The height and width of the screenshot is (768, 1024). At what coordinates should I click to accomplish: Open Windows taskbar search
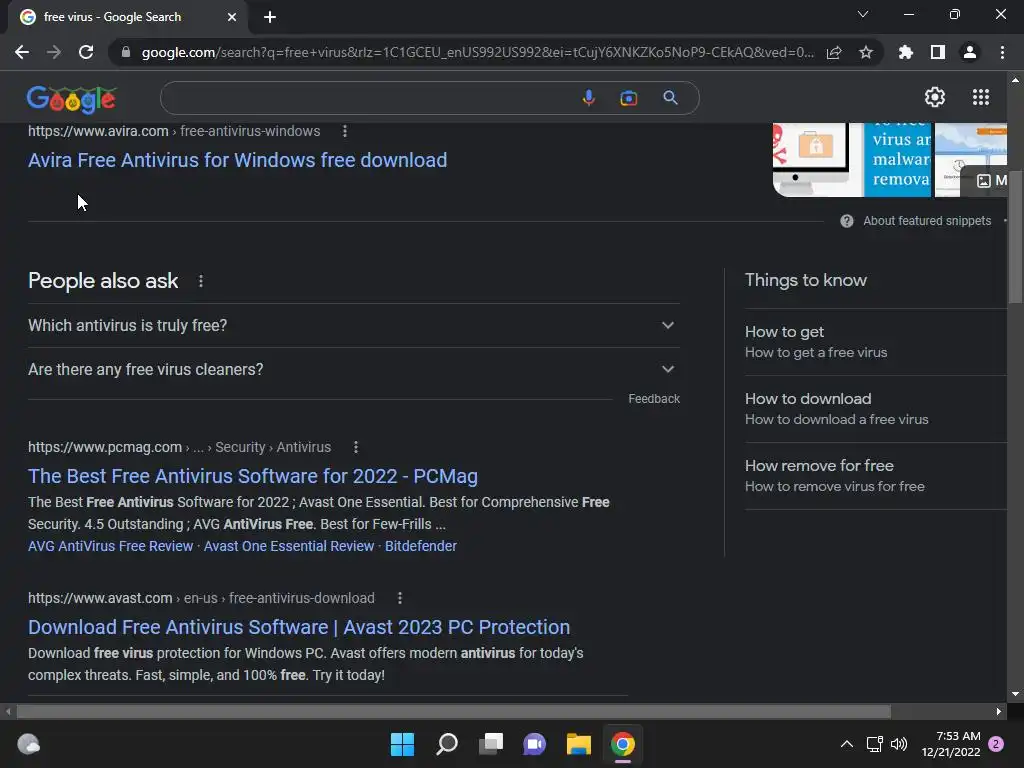coord(447,744)
